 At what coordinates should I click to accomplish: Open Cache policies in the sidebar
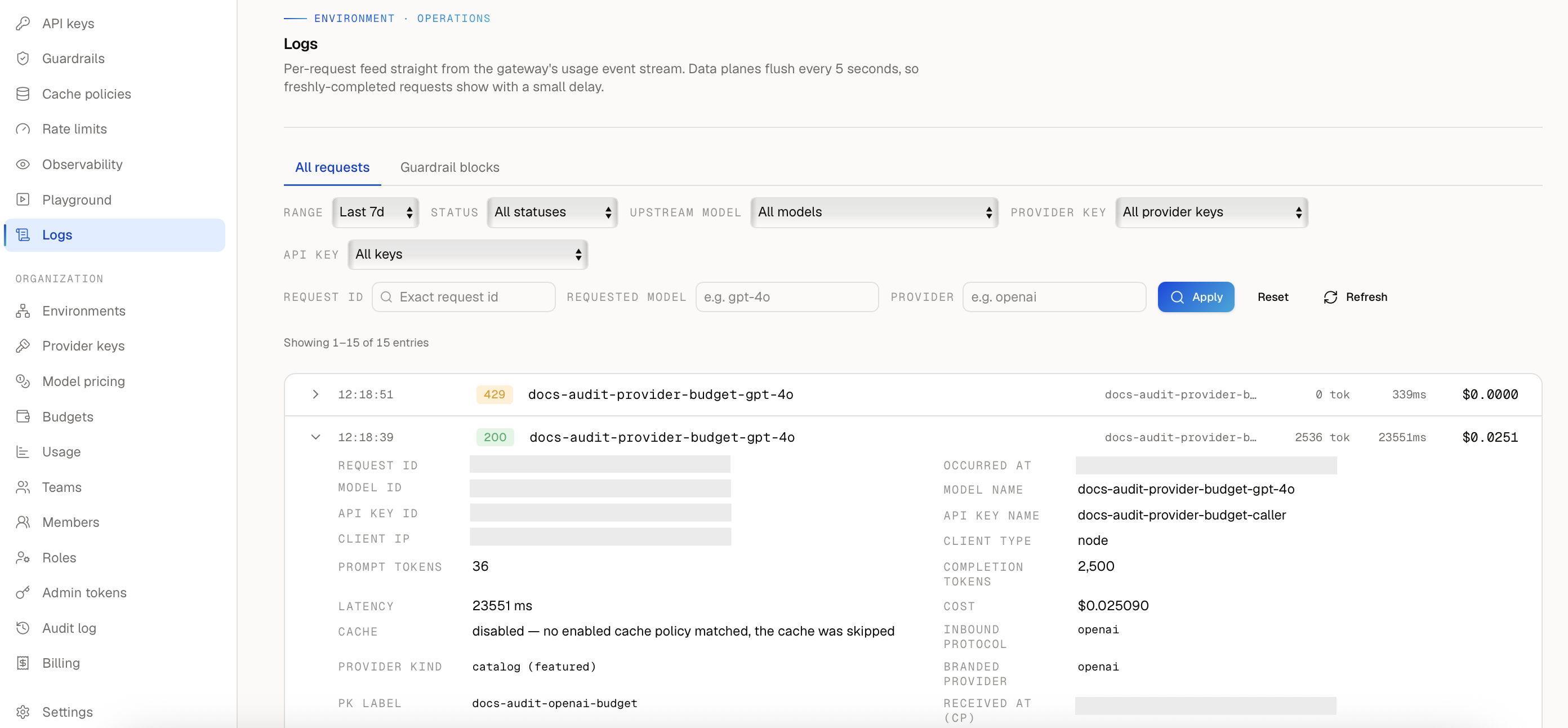tap(115, 94)
